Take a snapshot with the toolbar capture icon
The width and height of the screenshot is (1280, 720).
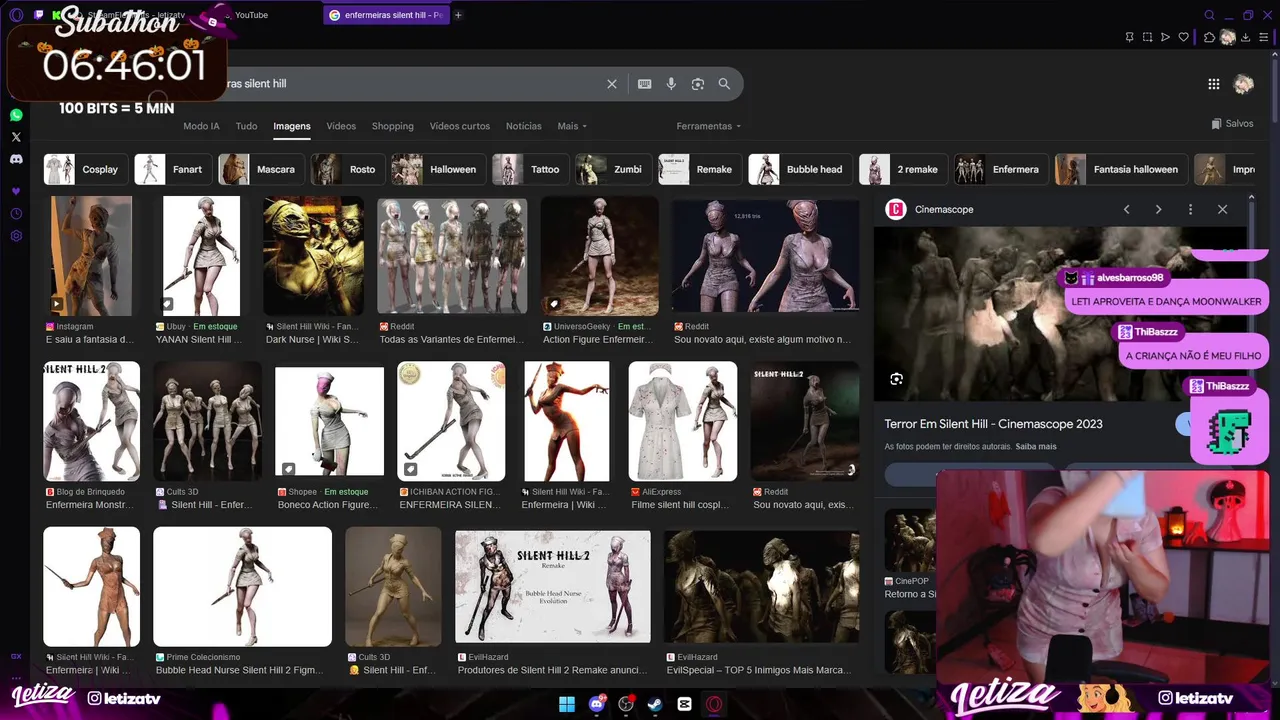pos(1147,38)
